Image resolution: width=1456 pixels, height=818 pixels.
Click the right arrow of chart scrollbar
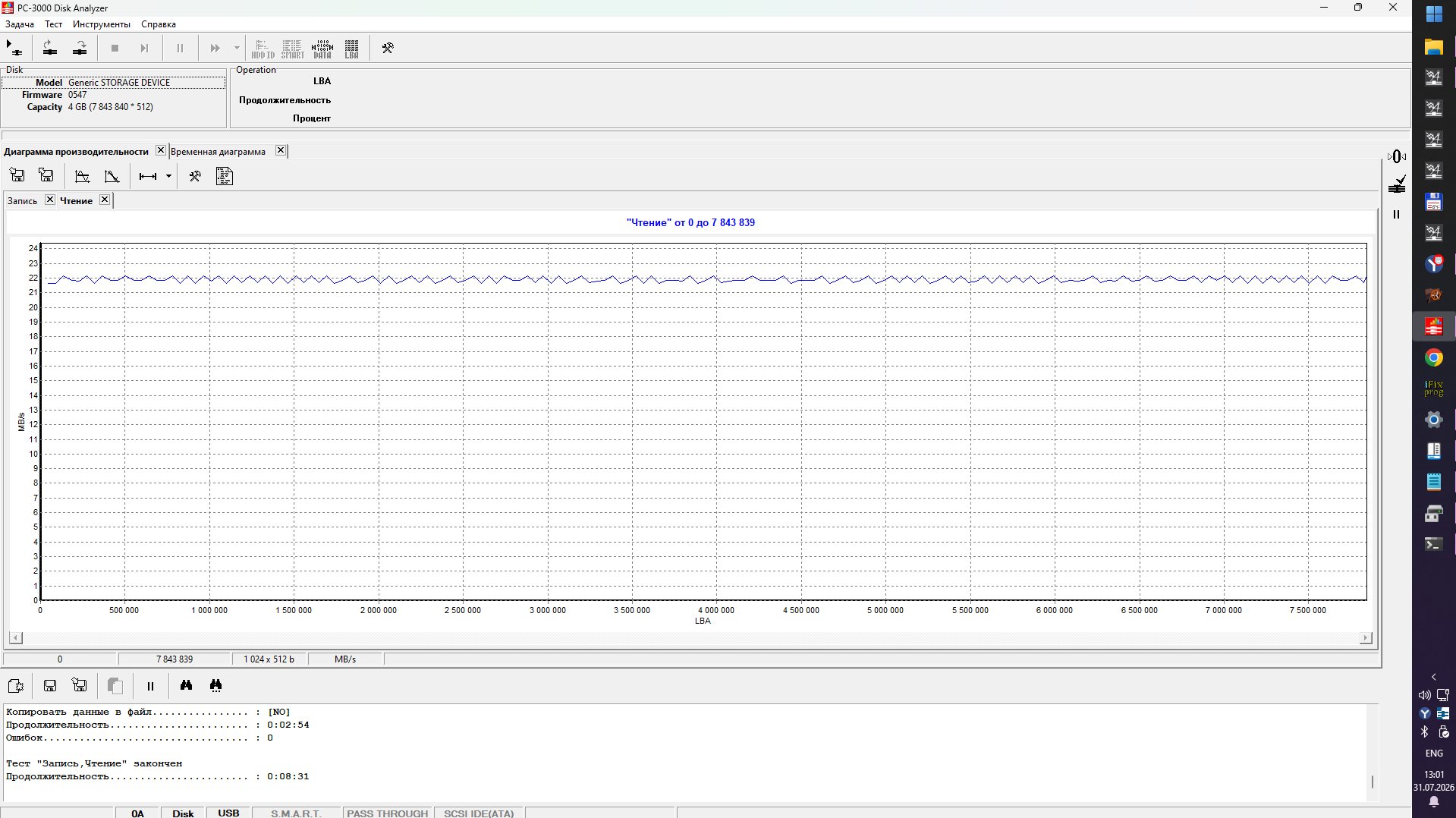point(1366,638)
